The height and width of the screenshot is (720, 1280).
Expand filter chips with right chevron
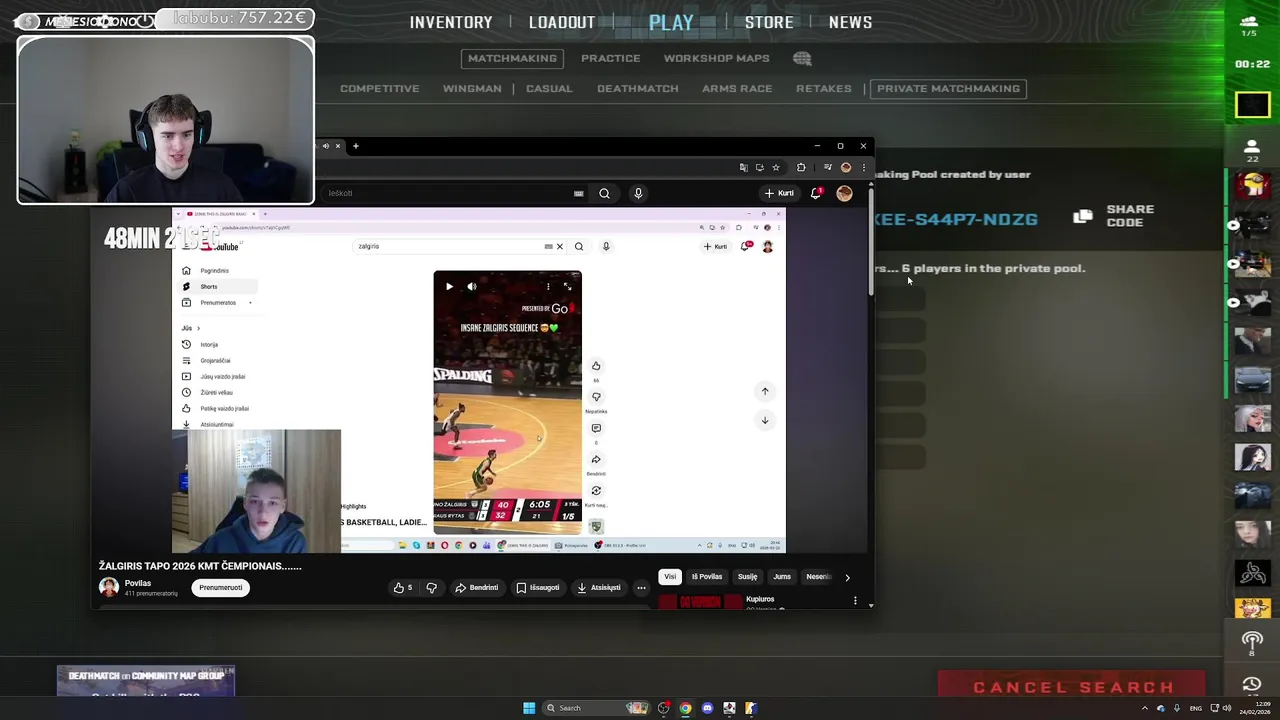pos(847,577)
